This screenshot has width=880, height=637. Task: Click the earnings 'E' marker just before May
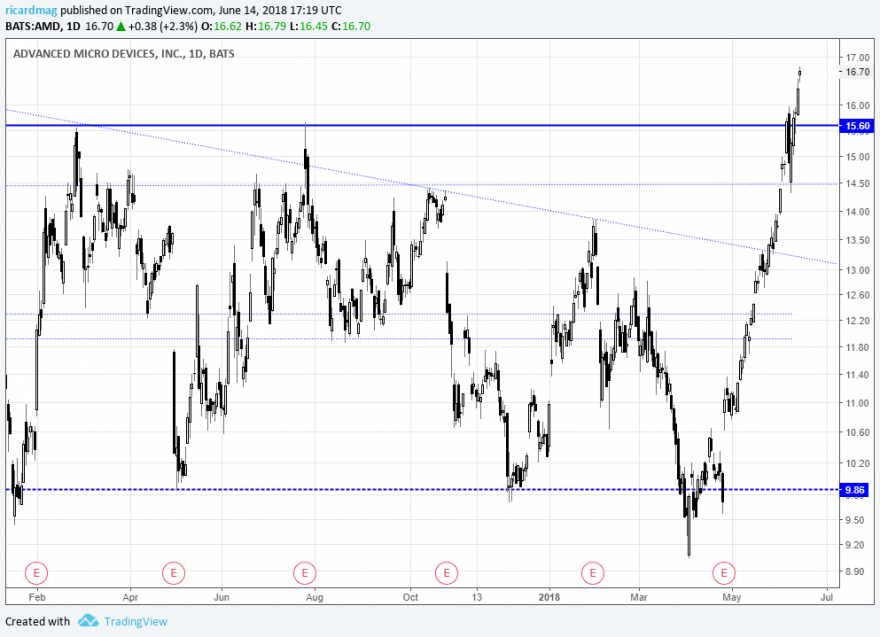723,573
